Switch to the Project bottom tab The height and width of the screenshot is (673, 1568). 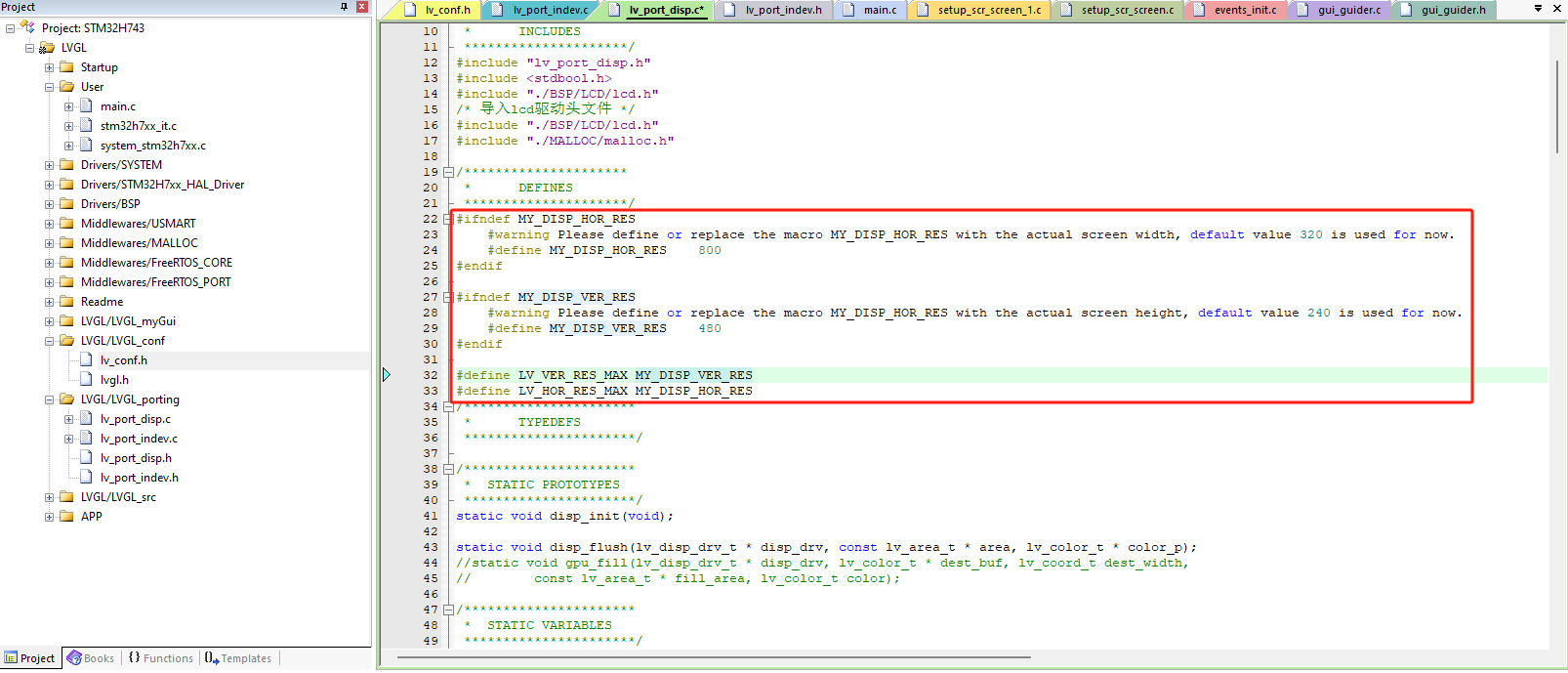[30, 658]
